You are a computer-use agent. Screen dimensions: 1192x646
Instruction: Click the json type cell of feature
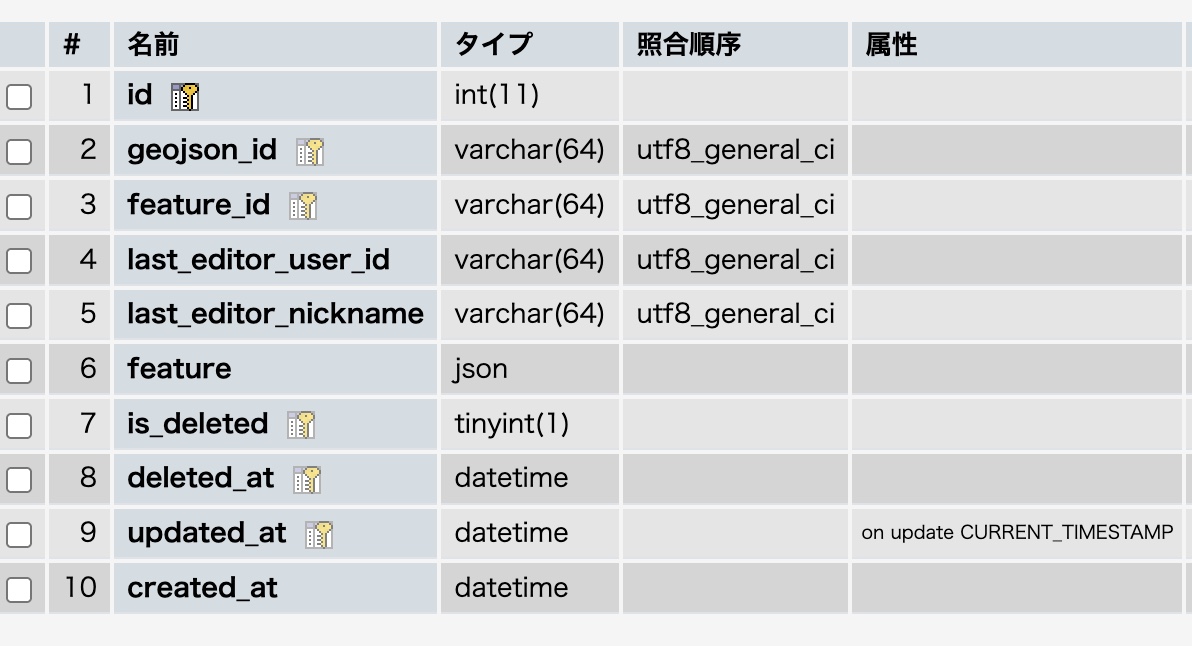pyautogui.click(x=481, y=369)
